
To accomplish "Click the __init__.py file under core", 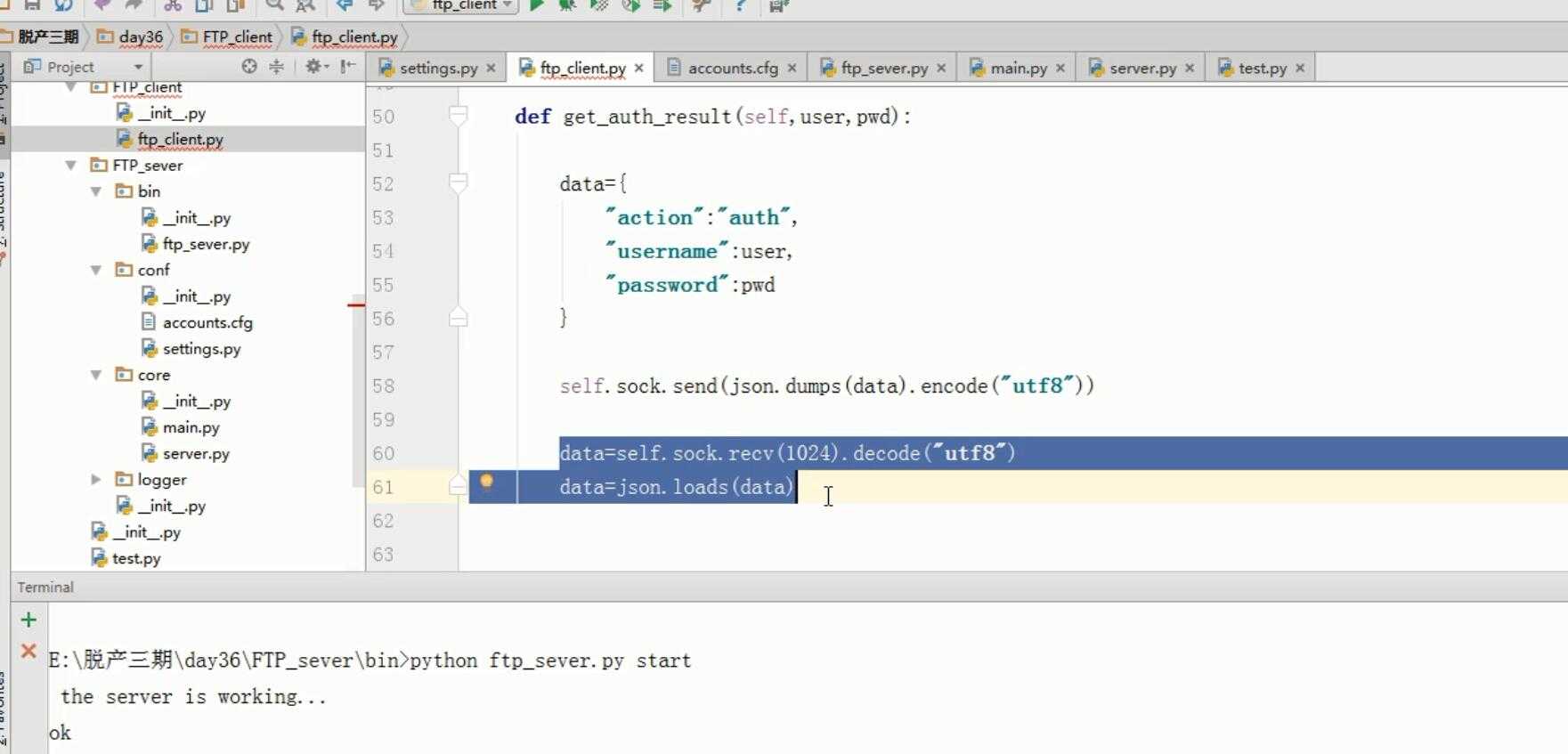I will click(196, 401).
